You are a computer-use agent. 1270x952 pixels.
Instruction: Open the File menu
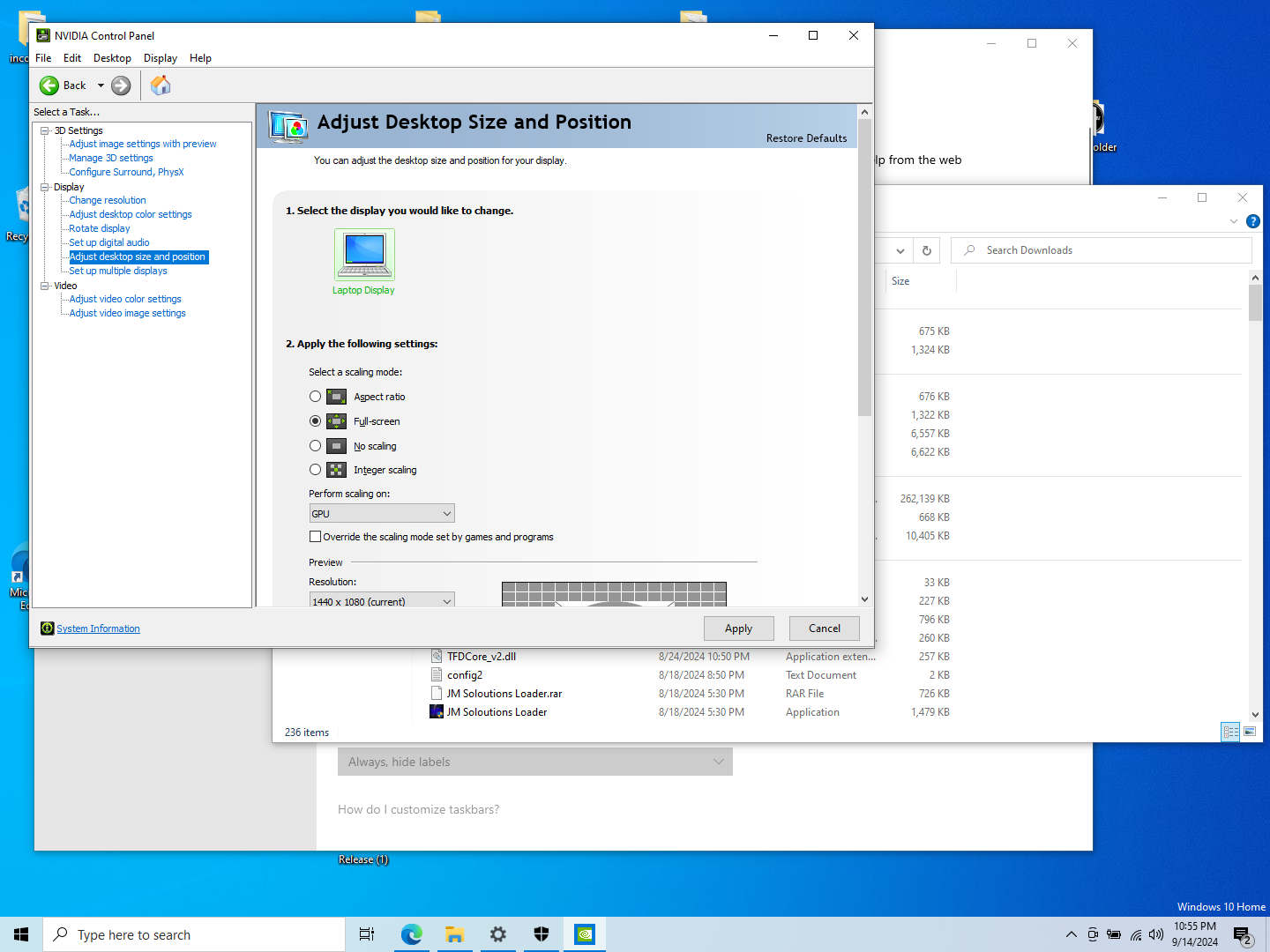pos(43,58)
